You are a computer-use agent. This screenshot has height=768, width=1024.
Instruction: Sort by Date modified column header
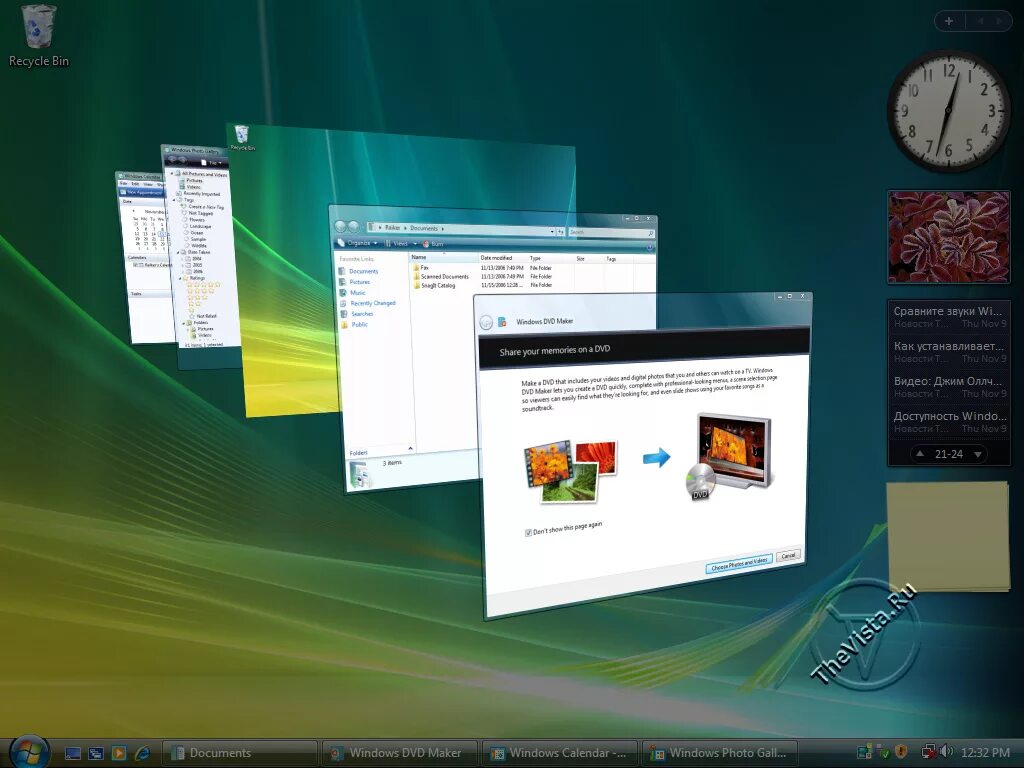(503, 258)
